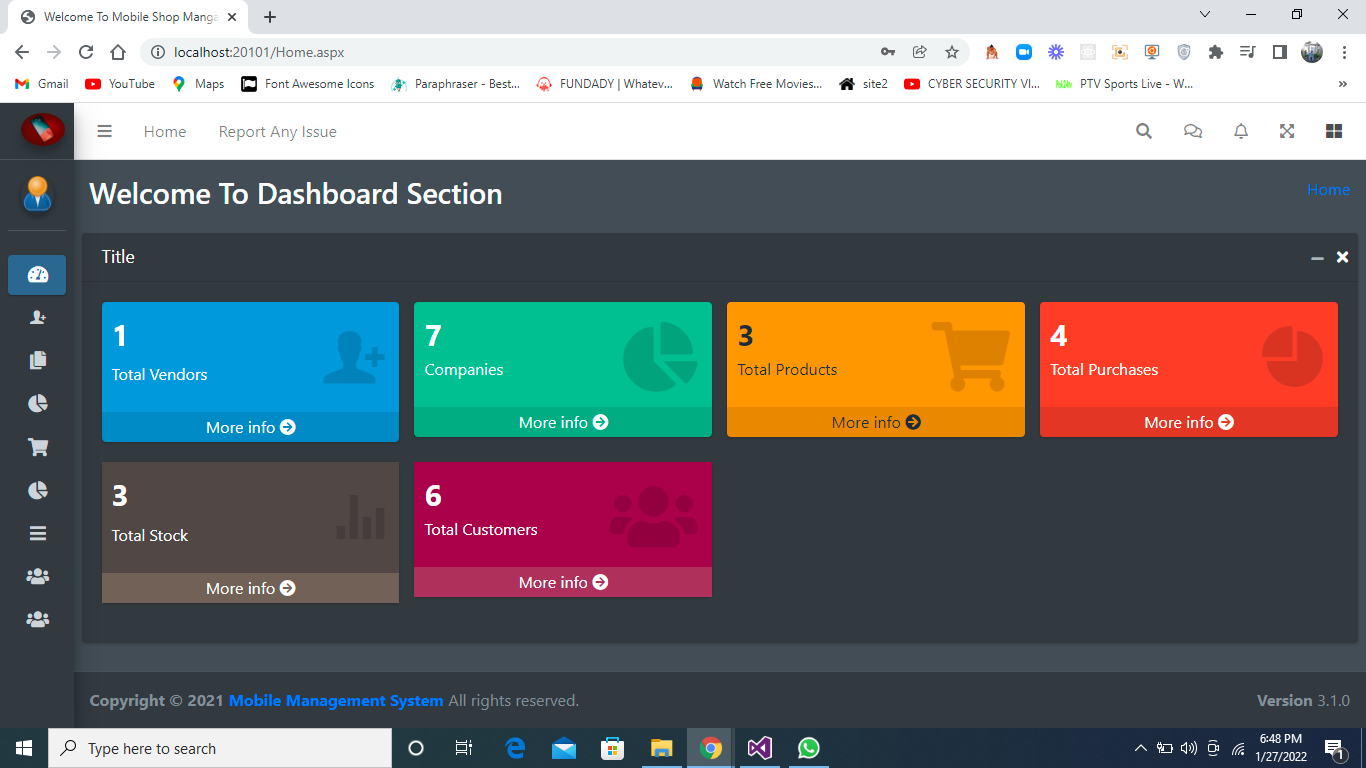Screen dimensions: 1366x768
Task: Open the Customers group icon in sidebar
Action: pos(37,576)
